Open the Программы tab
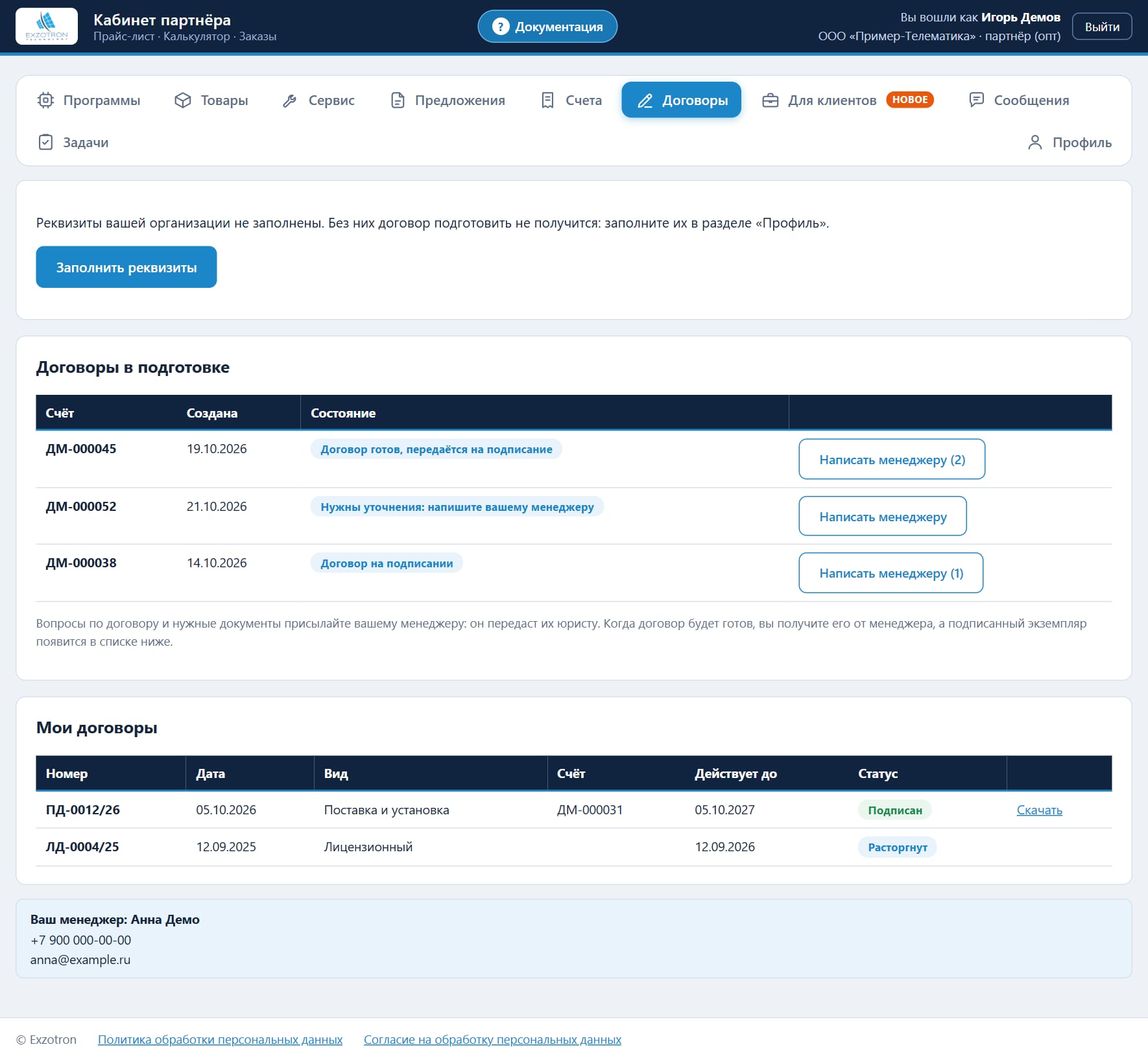The image size is (1148, 1060). tap(89, 100)
